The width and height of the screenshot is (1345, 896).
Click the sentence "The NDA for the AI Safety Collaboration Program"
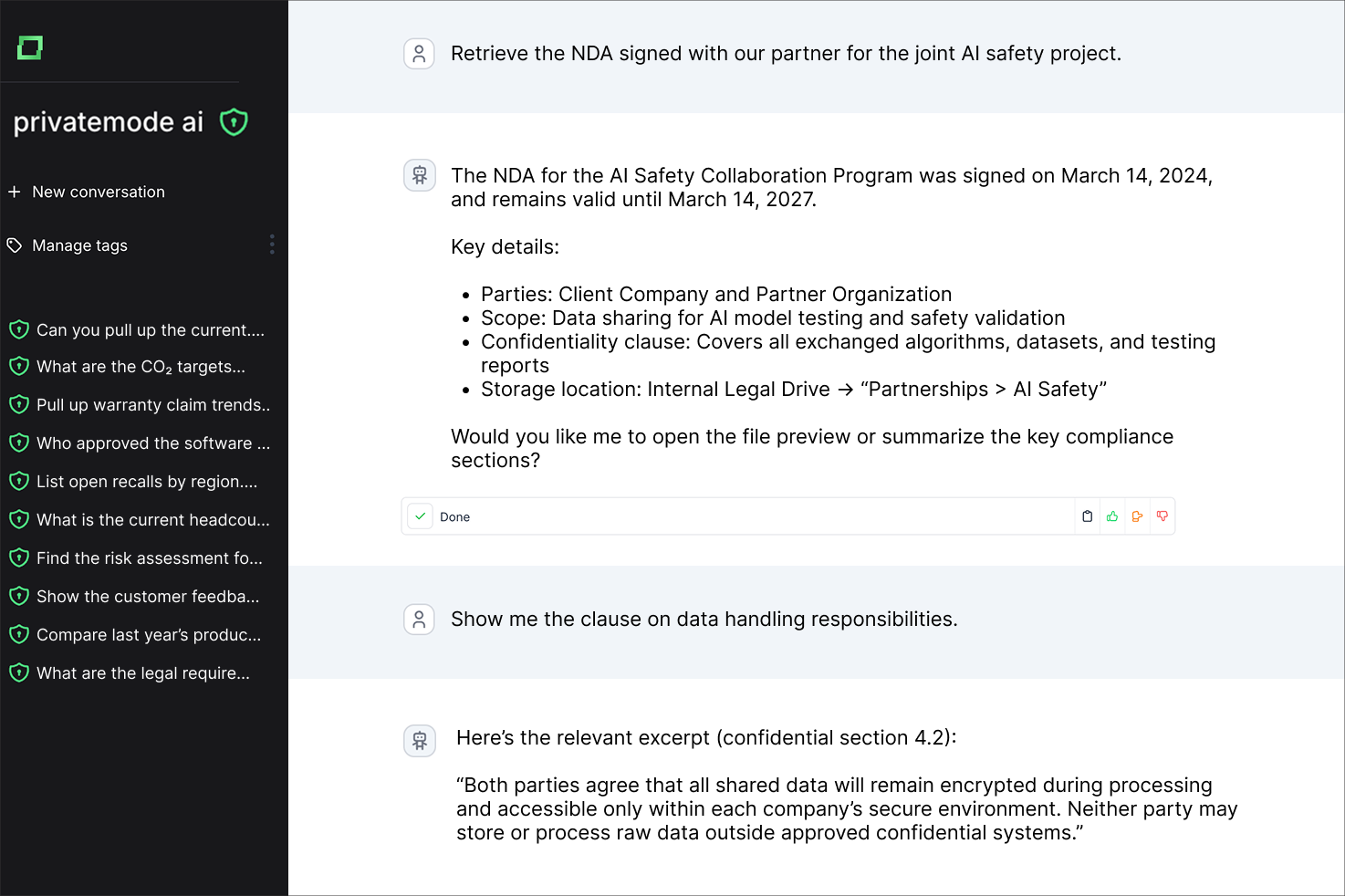coord(831,188)
